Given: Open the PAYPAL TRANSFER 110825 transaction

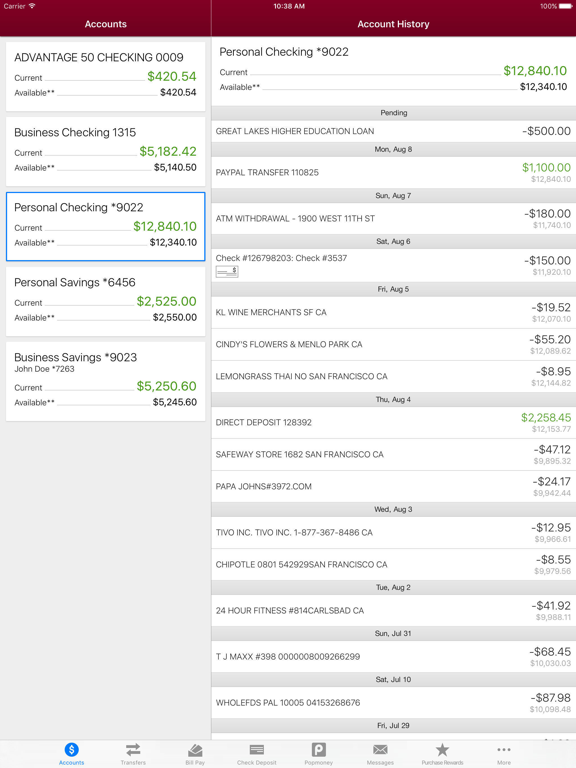Looking at the screenshot, I should tap(393, 172).
